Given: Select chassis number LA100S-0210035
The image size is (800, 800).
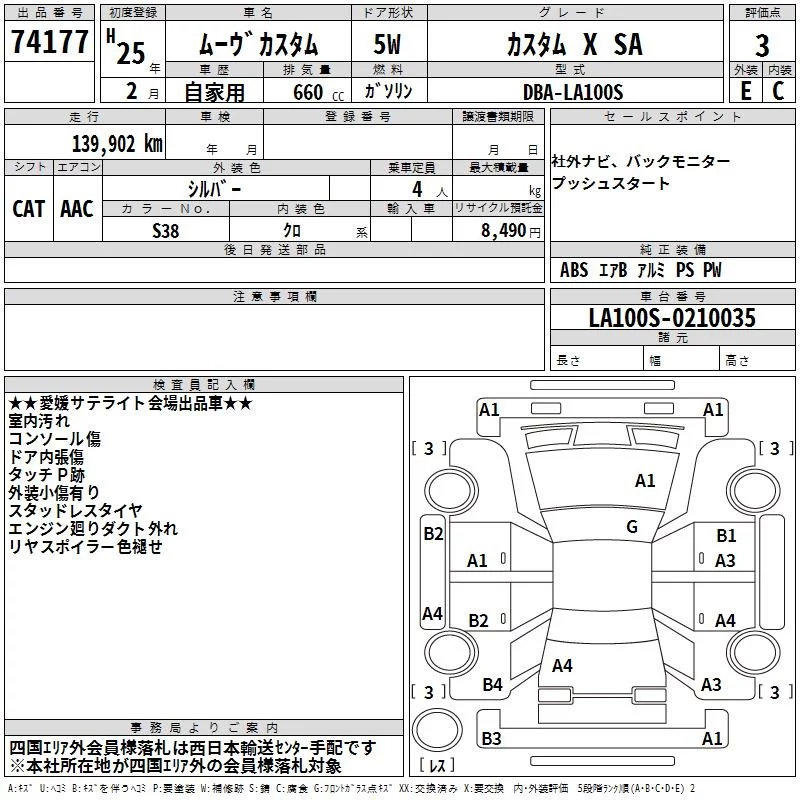Looking at the screenshot, I should pyautogui.click(x=672, y=318).
